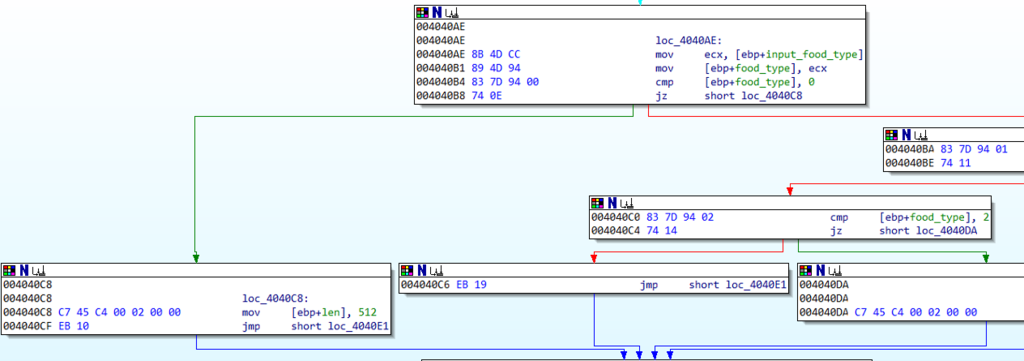Click the graph icon on loc_4040C8 node title

coord(38,270)
